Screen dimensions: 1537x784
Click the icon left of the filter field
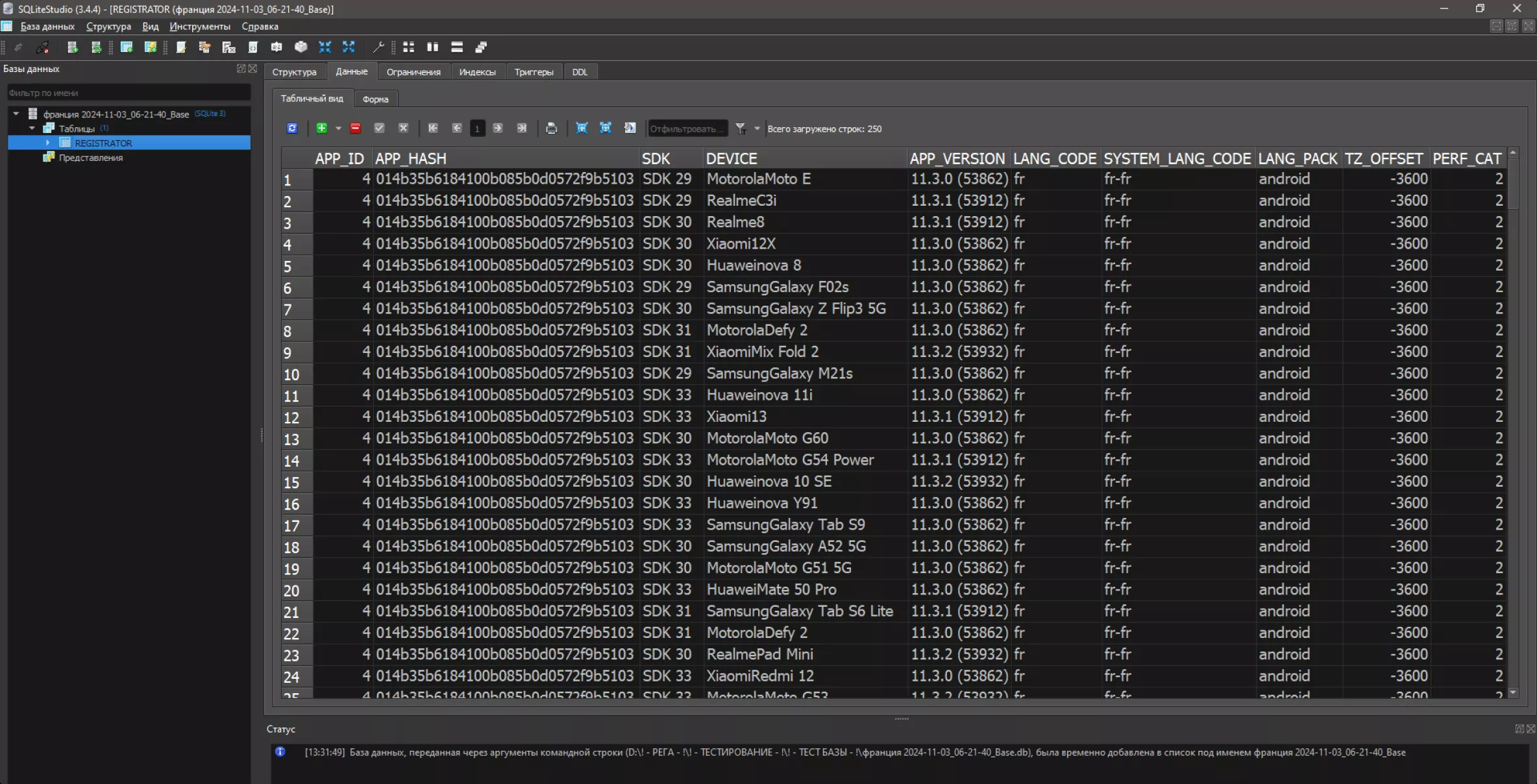(630, 128)
